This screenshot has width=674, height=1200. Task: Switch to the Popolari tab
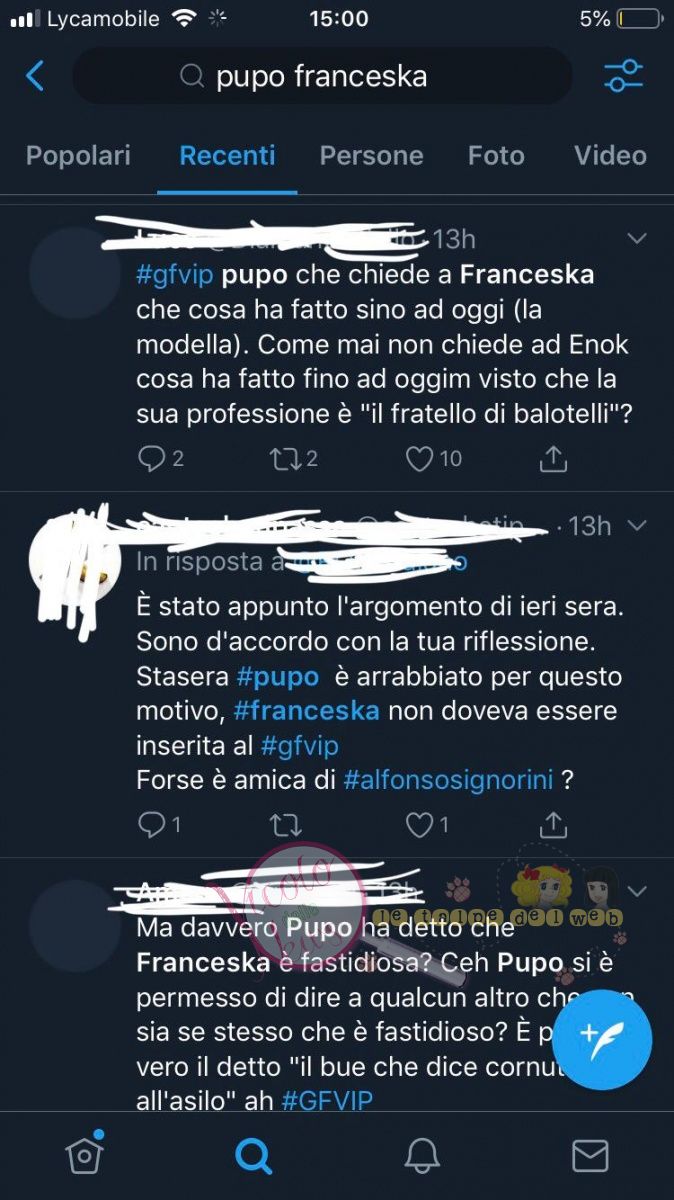(x=78, y=156)
